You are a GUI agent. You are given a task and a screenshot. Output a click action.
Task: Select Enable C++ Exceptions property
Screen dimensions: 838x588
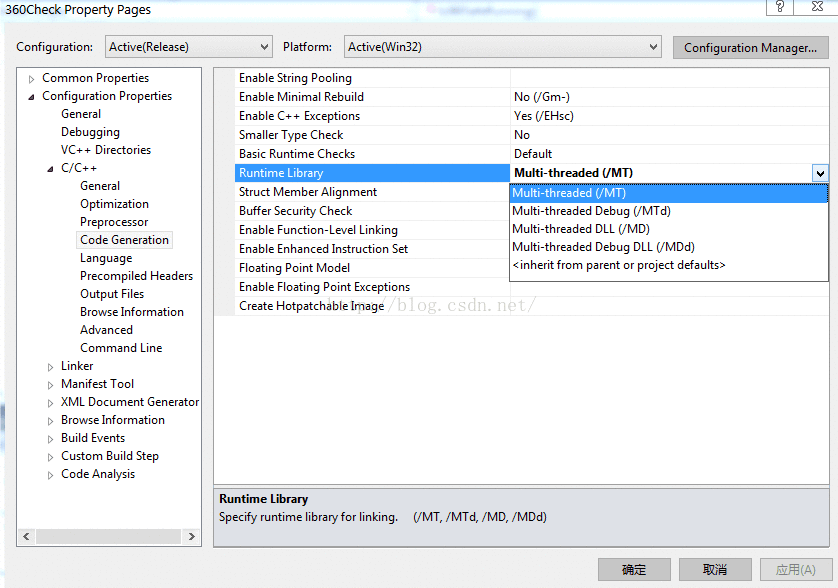coord(373,116)
